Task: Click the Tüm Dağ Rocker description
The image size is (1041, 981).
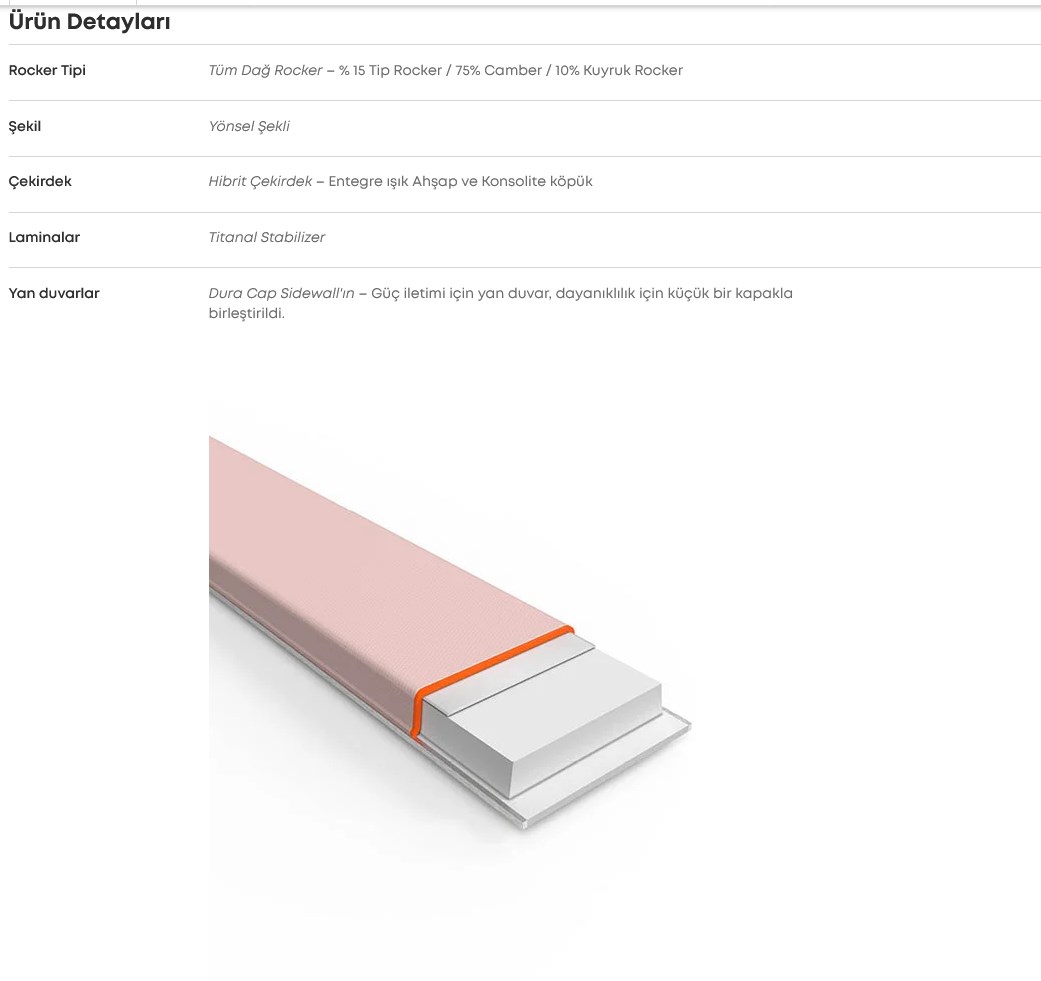Action: pos(445,70)
